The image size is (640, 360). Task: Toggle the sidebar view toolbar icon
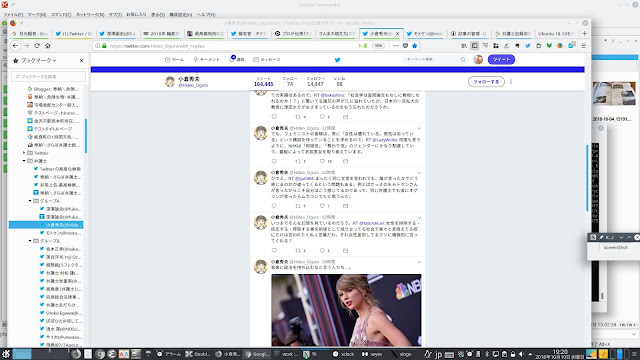pyautogui.click(x=474, y=46)
